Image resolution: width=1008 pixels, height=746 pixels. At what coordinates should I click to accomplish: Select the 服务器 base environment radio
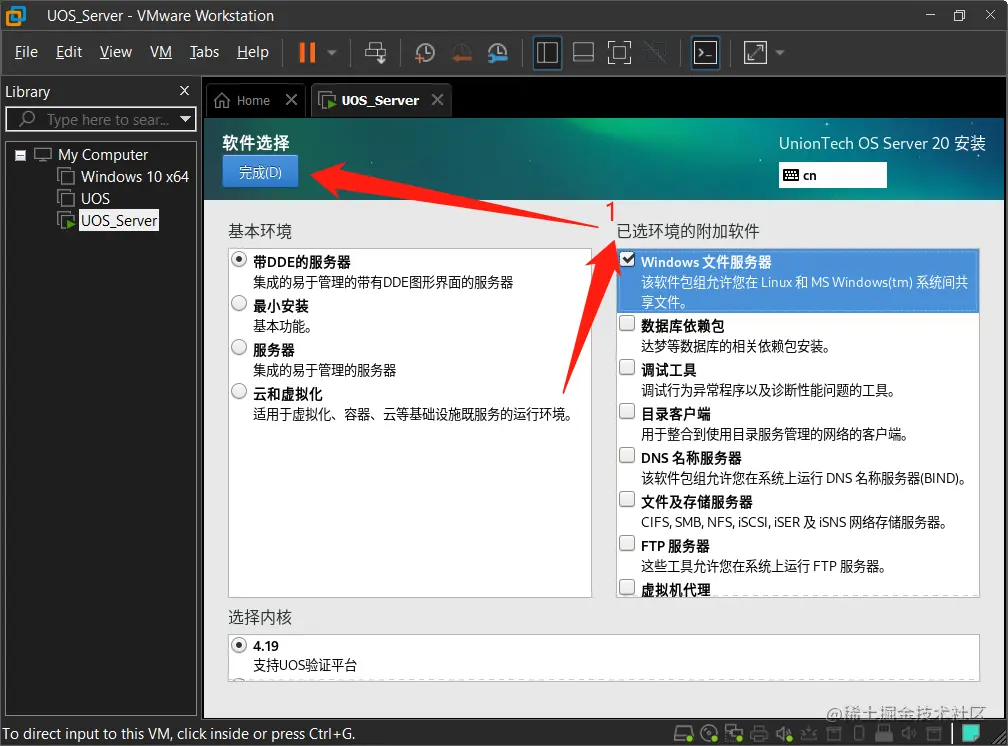click(239, 347)
